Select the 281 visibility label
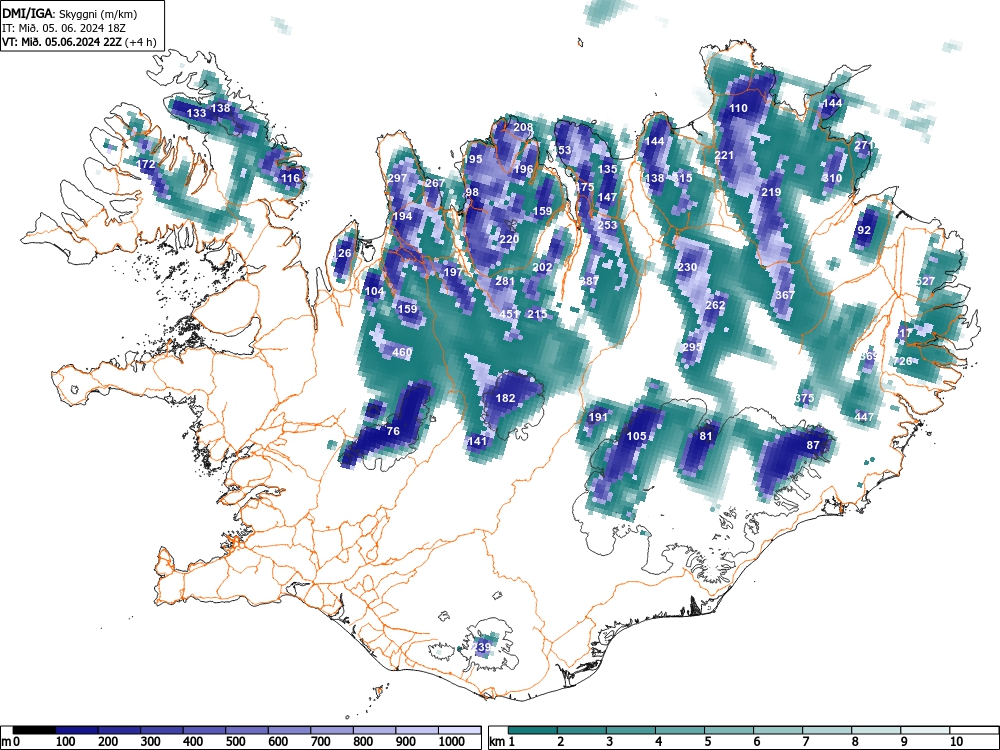Screen dimensions: 1000x750 click(x=504, y=281)
